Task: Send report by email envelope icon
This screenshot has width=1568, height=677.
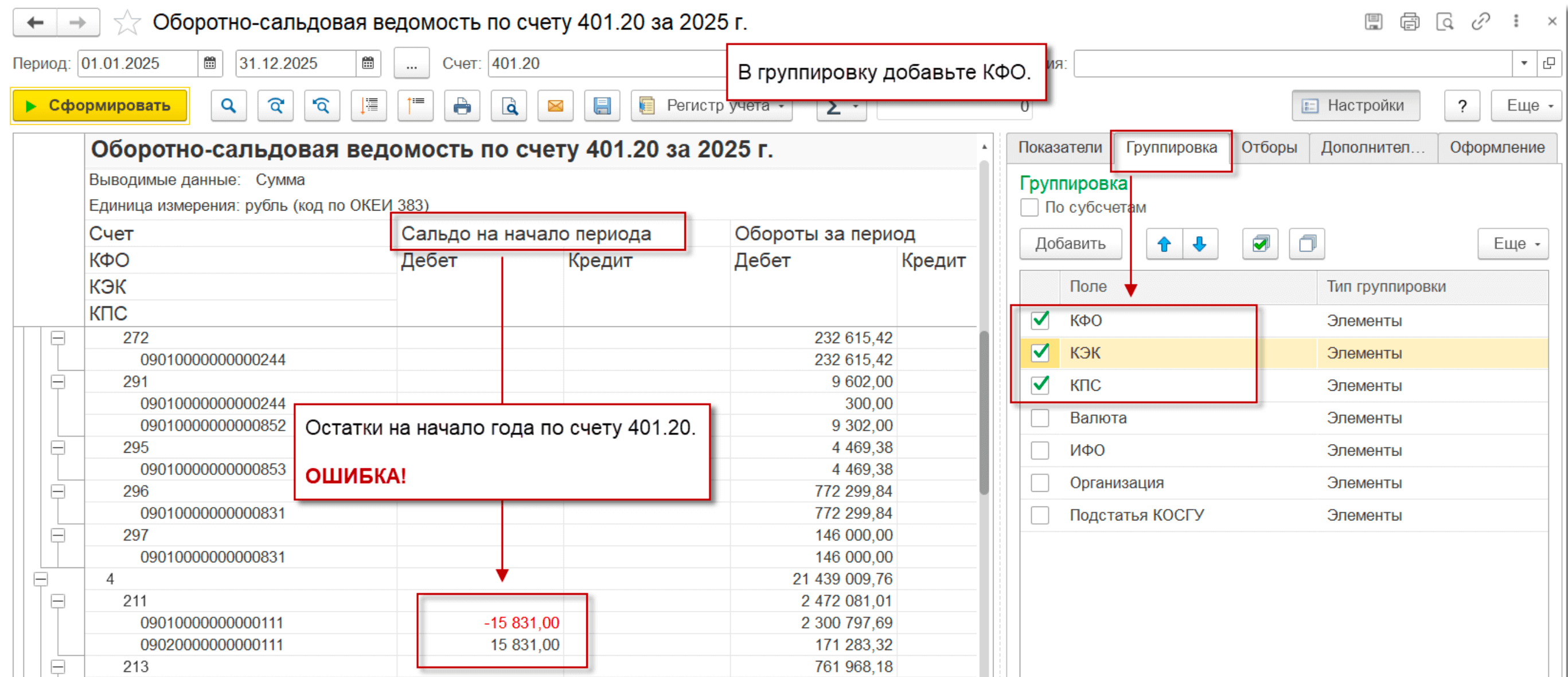Action: click(555, 106)
